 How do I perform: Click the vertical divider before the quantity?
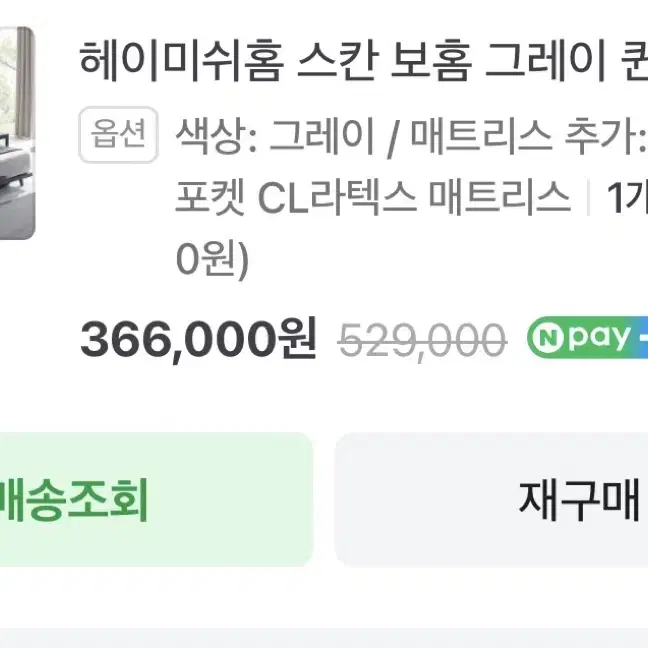588,197
